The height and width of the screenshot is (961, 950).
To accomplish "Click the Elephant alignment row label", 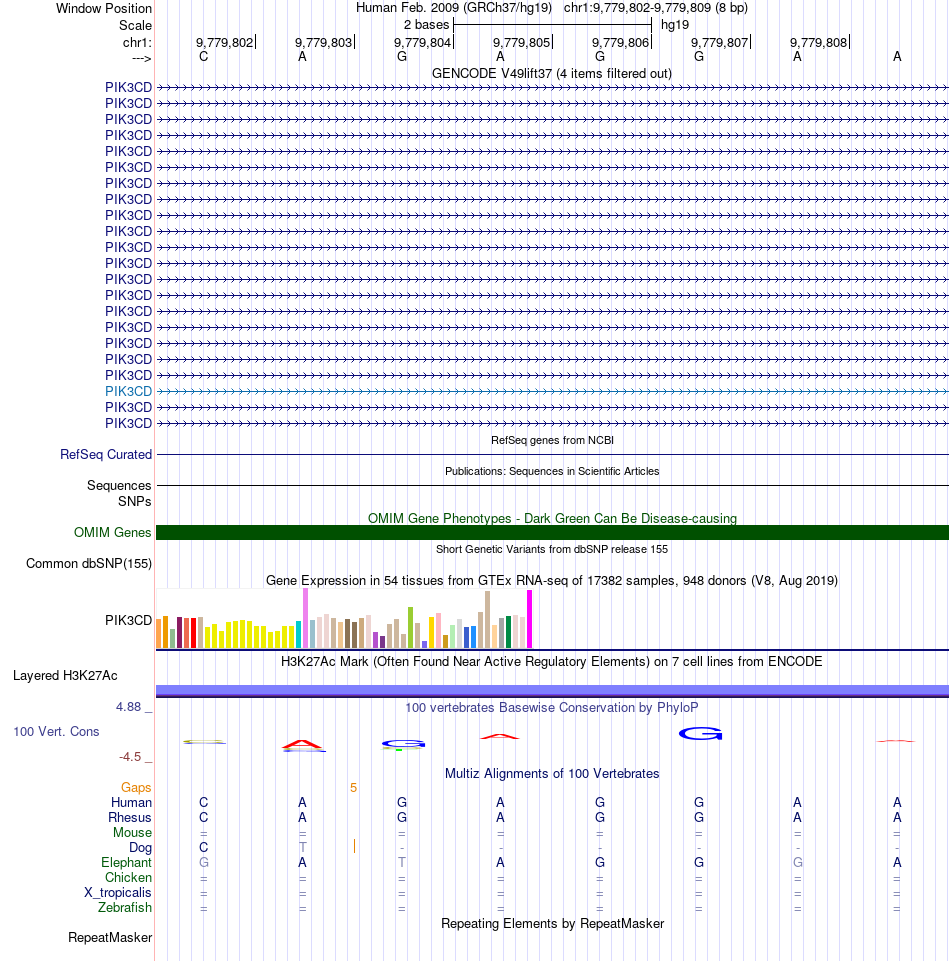I will pos(126,863).
